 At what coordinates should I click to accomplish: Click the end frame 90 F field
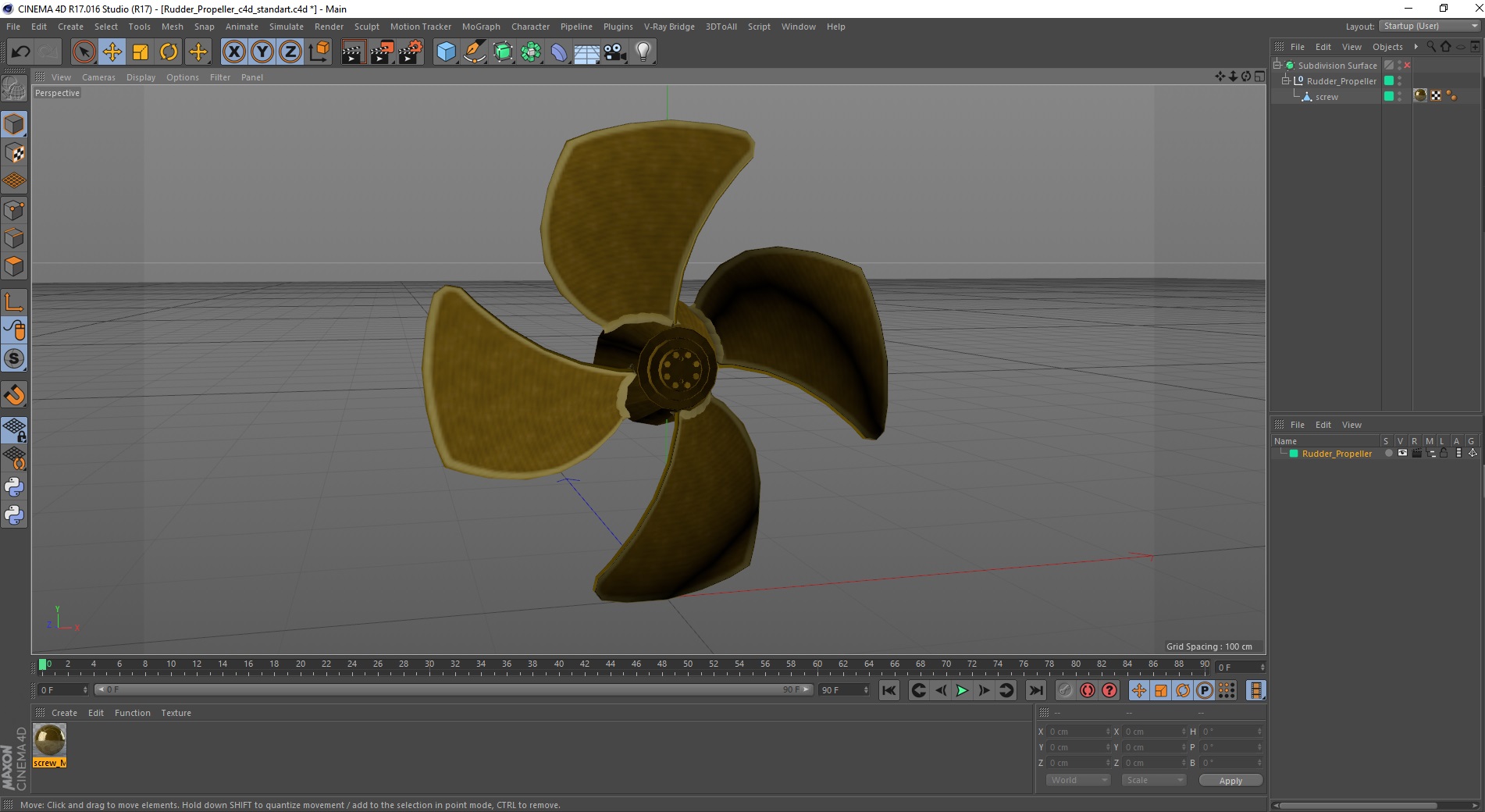[843, 690]
